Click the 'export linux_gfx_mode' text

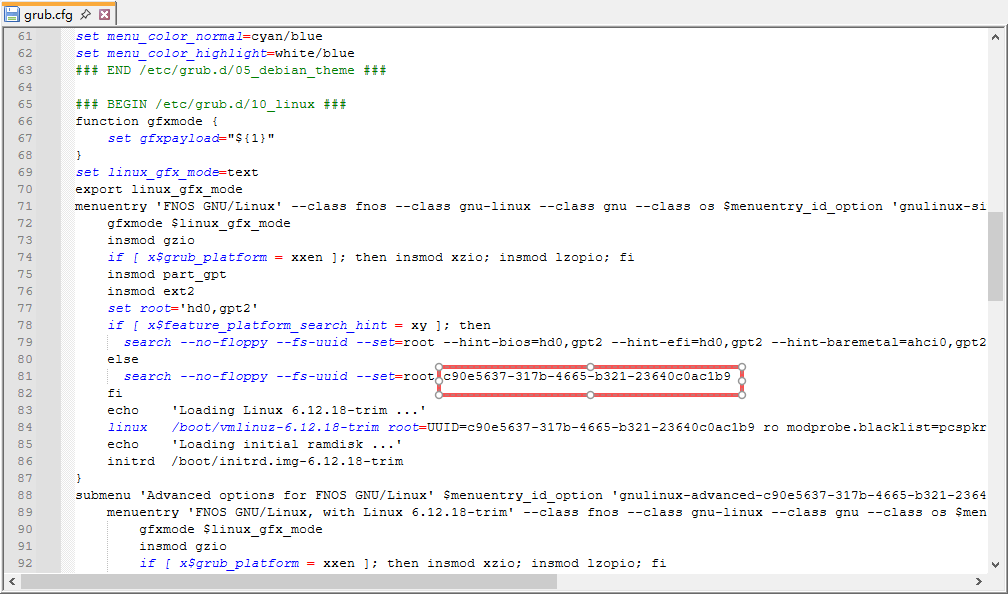tap(159, 189)
